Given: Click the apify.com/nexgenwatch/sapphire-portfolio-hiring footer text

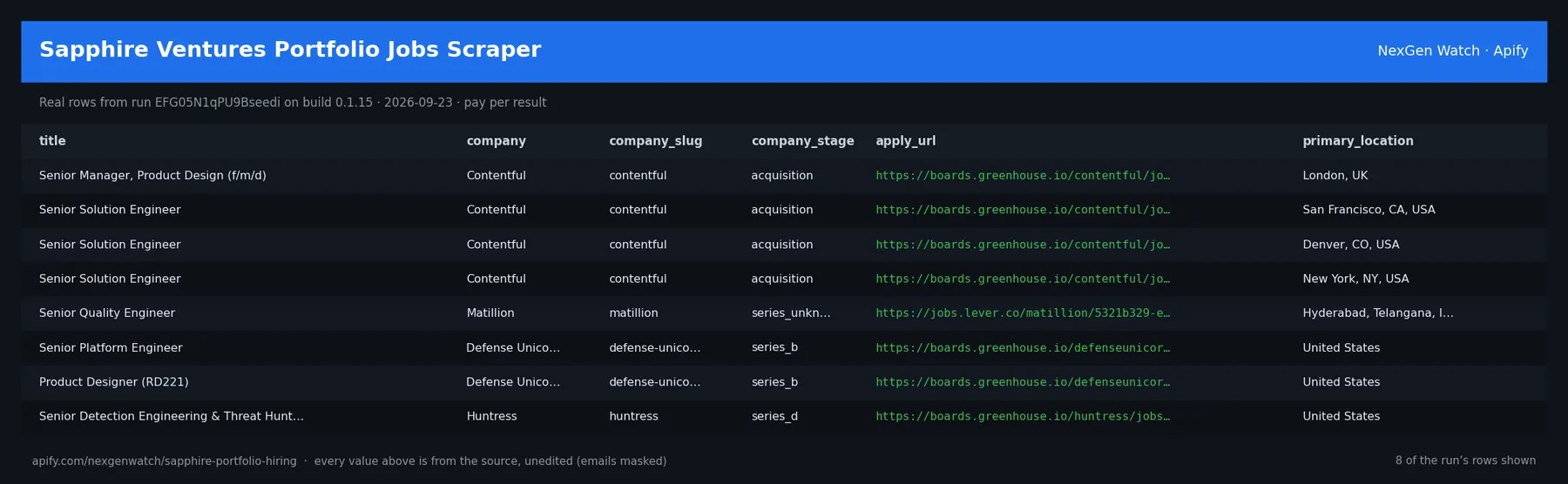Looking at the screenshot, I should click(x=164, y=461).
